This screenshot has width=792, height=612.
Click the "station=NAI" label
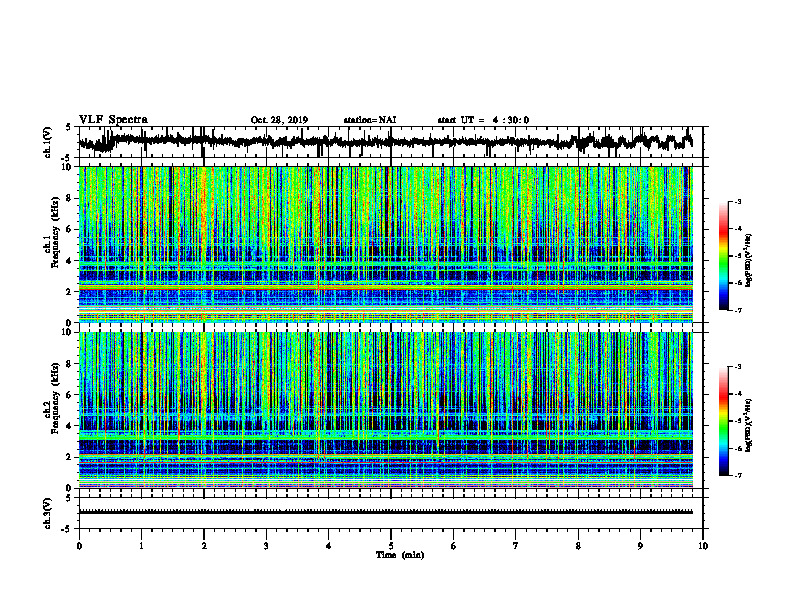[370, 120]
